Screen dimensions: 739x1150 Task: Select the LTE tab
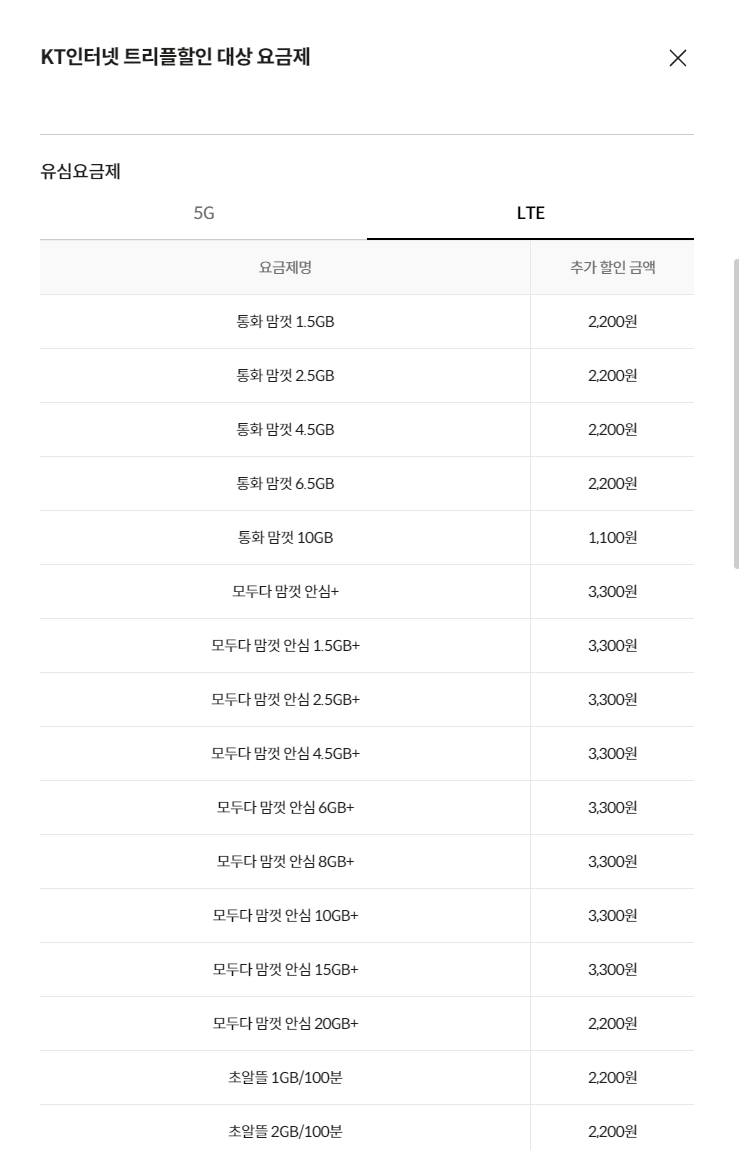[x=530, y=213]
